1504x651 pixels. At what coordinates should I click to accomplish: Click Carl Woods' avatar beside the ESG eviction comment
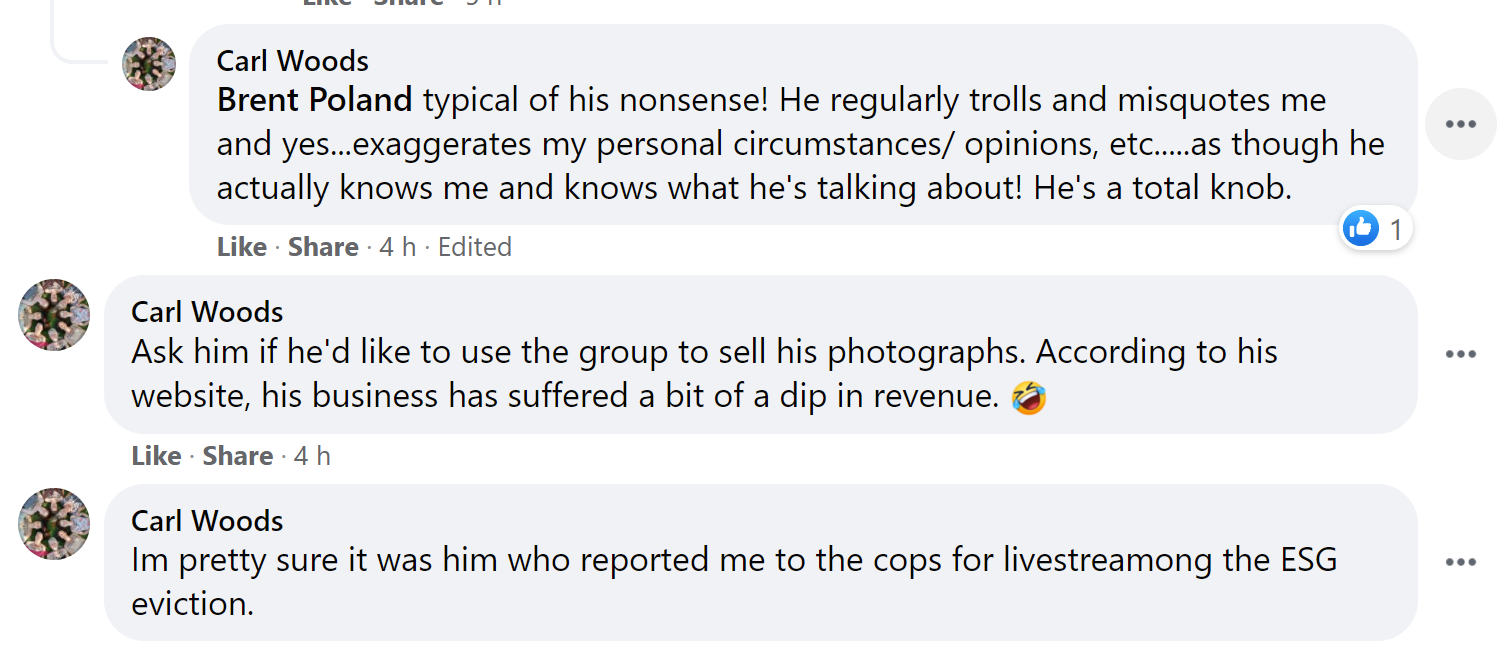point(54,523)
